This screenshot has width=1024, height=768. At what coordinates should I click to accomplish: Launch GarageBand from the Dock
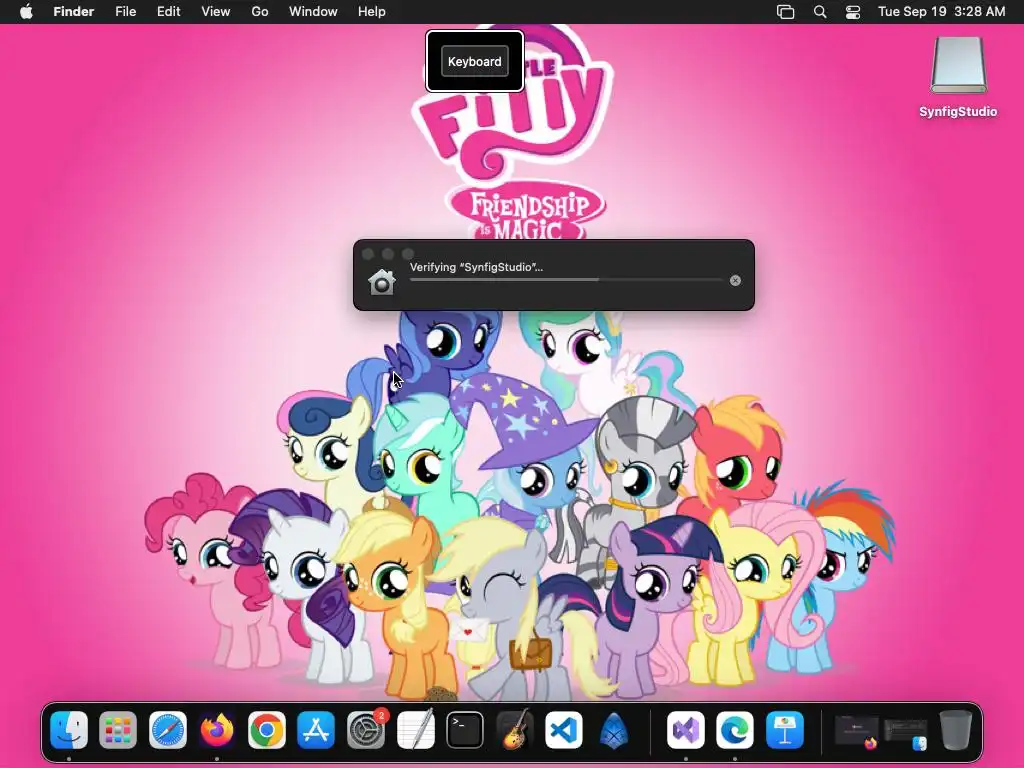click(x=514, y=730)
